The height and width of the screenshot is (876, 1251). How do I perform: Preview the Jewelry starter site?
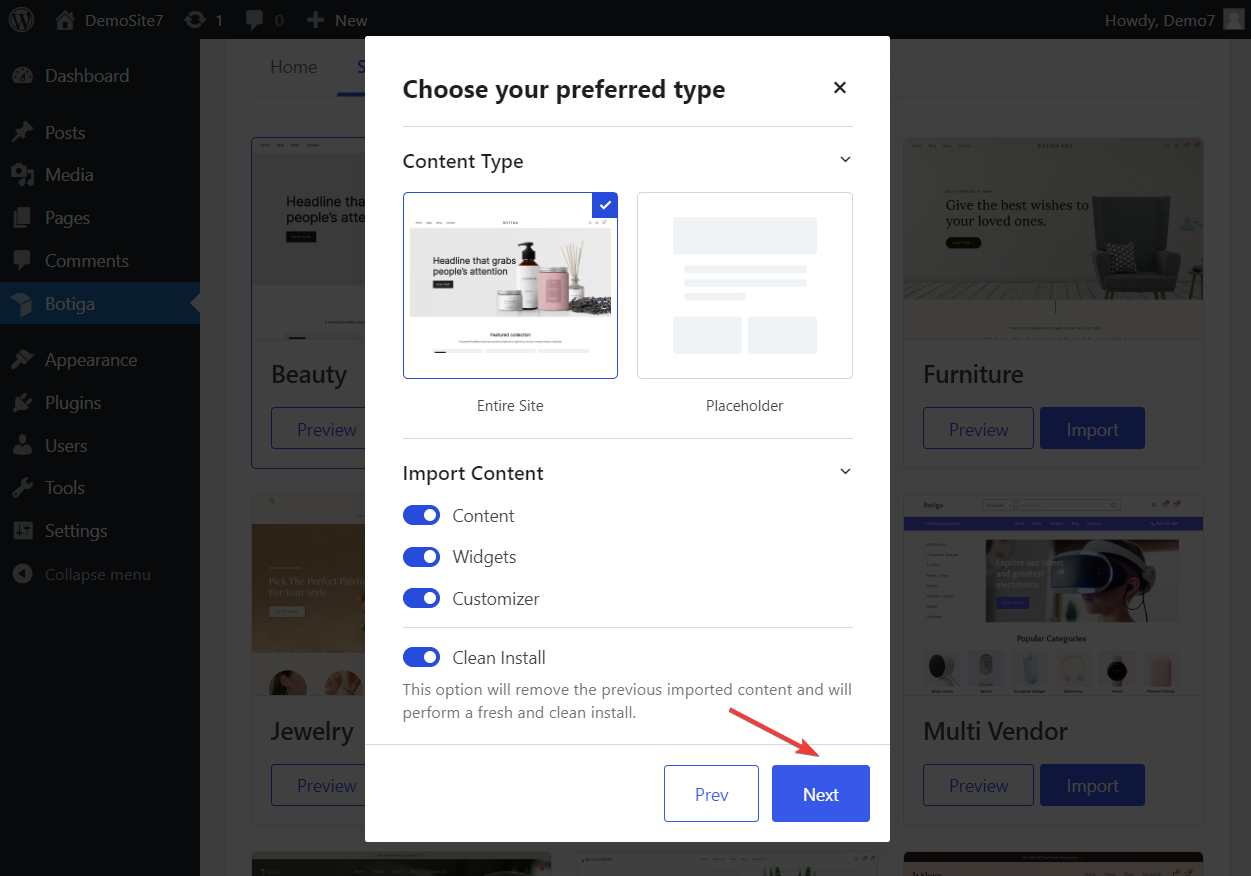click(318, 785)
